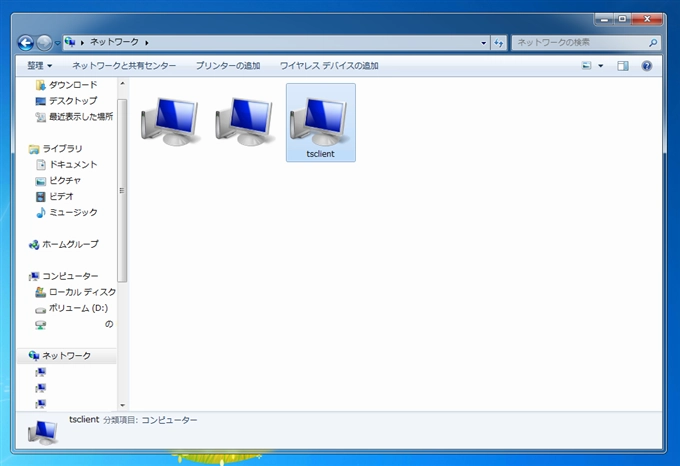
Task: Click the ホームグループ icon
Action: pos(34,245)
